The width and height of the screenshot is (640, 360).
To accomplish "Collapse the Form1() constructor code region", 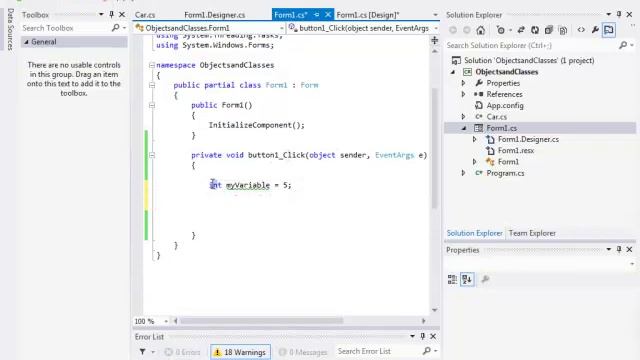I will point(152,105).
